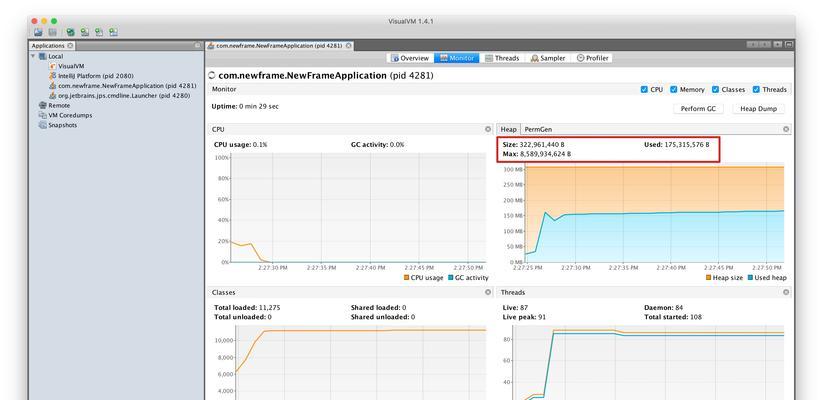Switch to the Threads tab
Viewport: 823px width, 400px height.
(502, 58)
